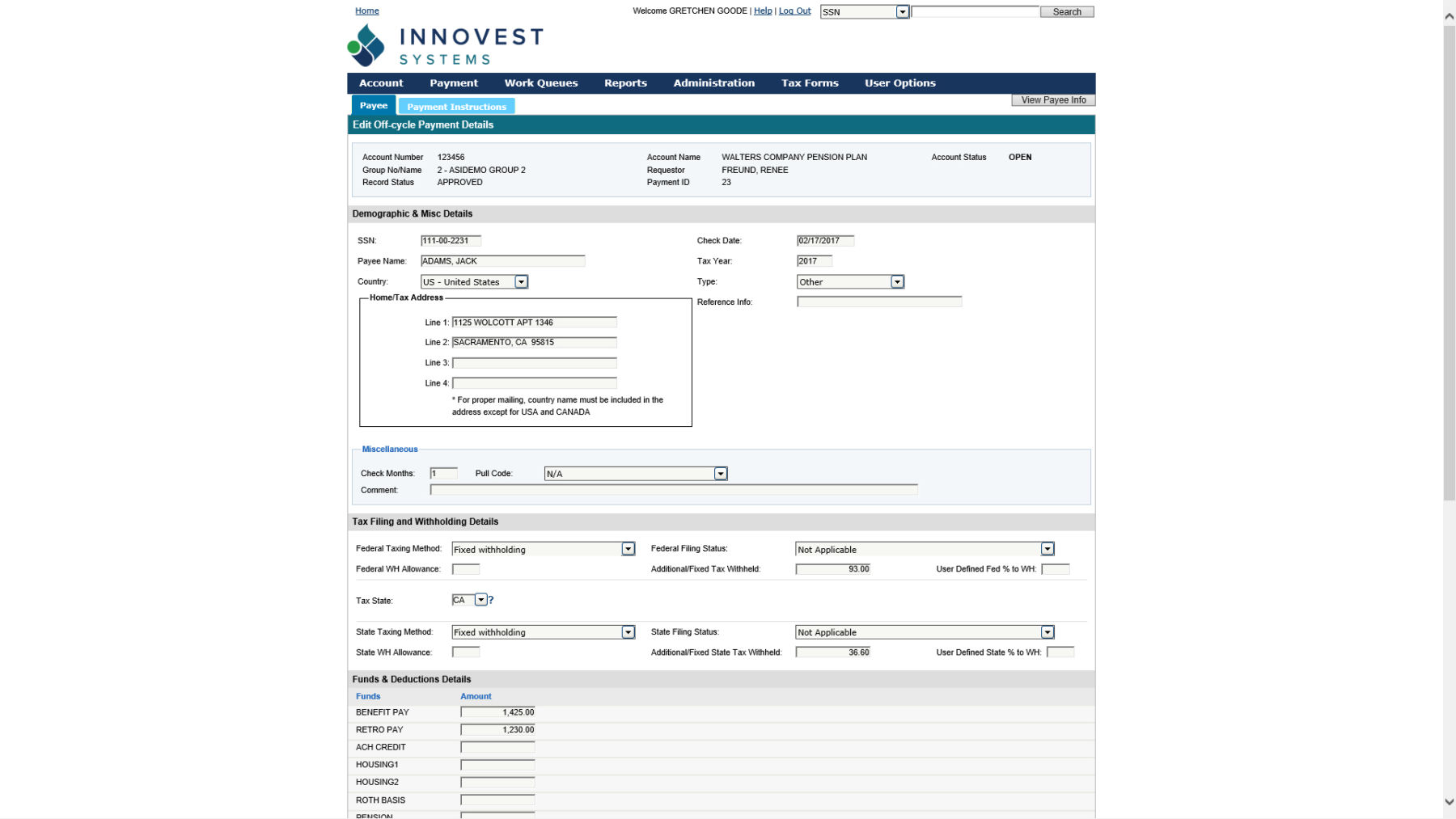
Task: Click address Line 1 field
Action: click(x=534, y=323)
